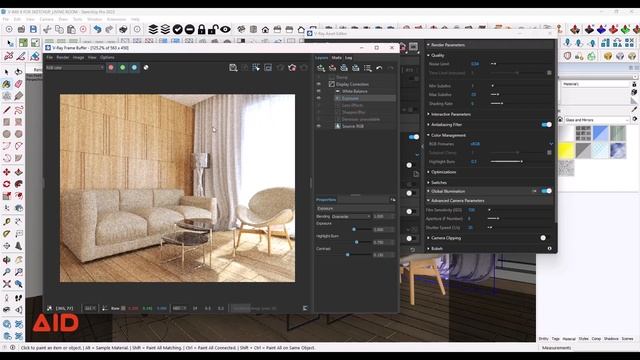640x360 pixels.
Task: Open the View menu in Frame Buffer
Action: coord(92,58)
